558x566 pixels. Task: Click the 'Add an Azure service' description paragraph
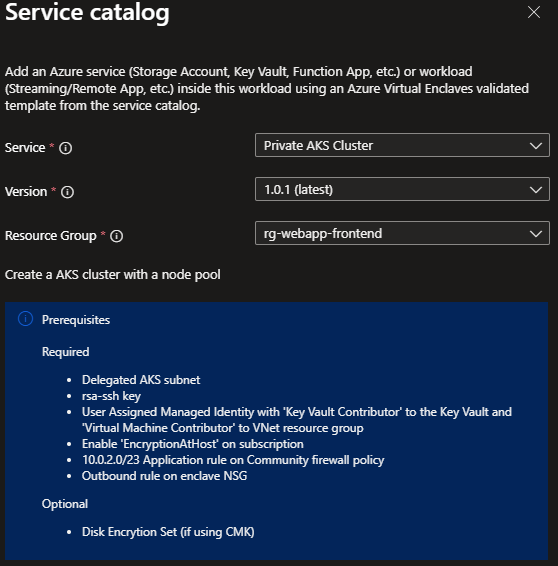[x=267, y=89]
